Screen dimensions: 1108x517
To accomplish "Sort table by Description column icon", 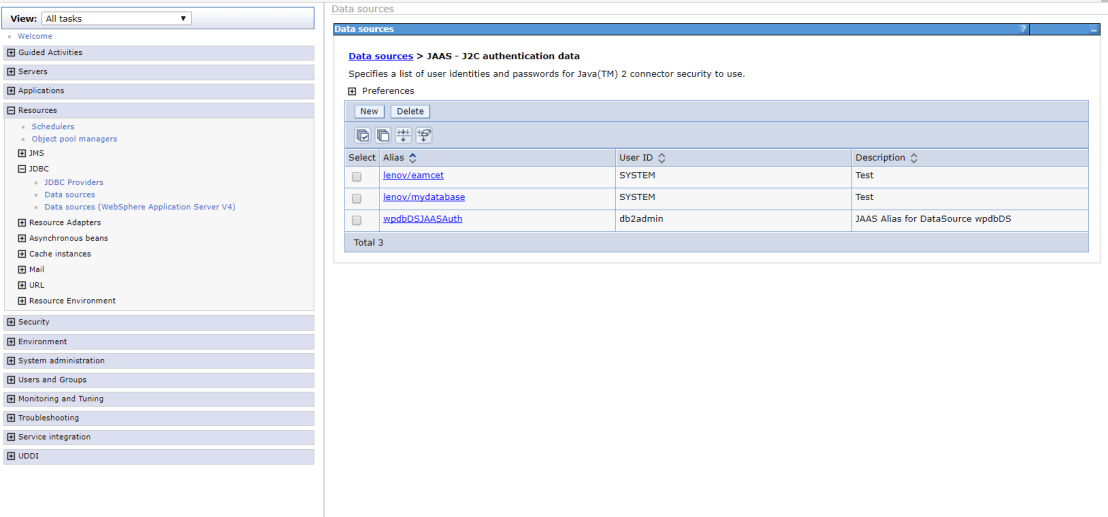I will [x=913, y=158].
